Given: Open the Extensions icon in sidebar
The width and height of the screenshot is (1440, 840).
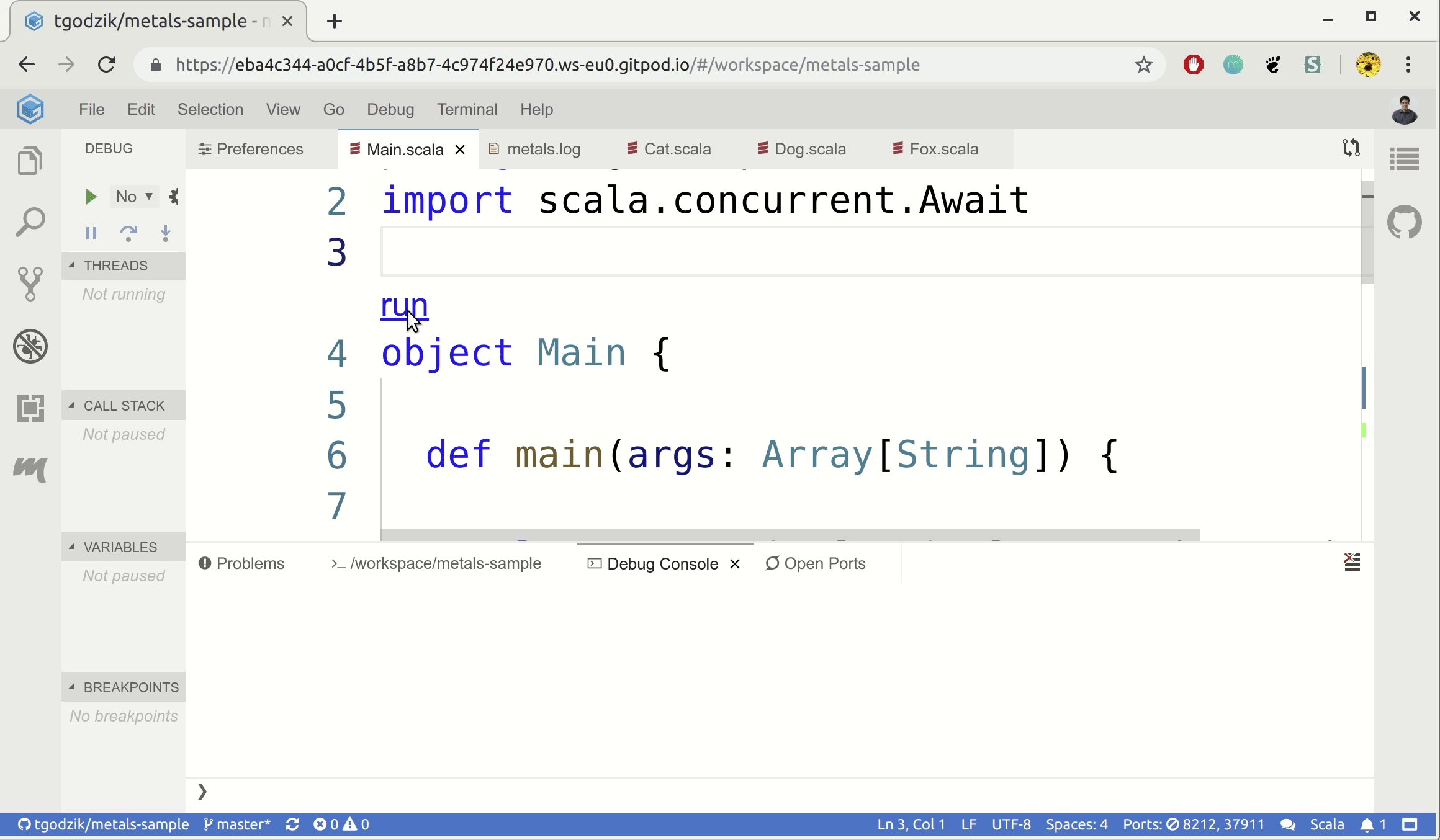Looking at the screenshot, I should [30, 408].
